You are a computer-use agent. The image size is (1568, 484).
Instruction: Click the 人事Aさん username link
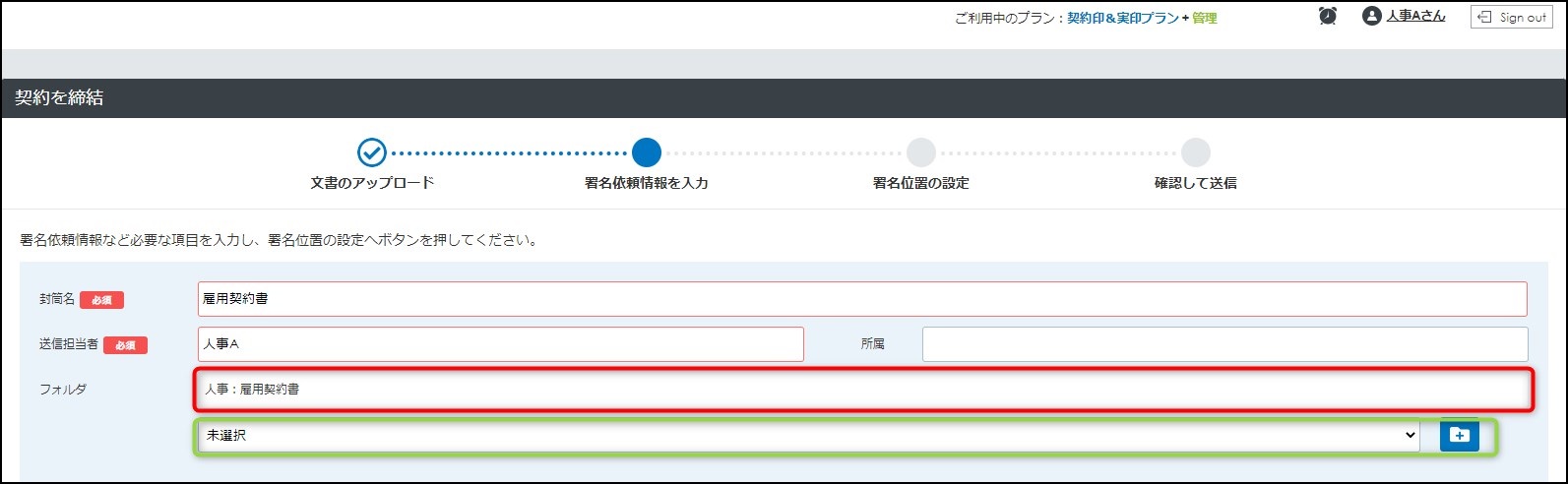click(x=1415, y=17)
